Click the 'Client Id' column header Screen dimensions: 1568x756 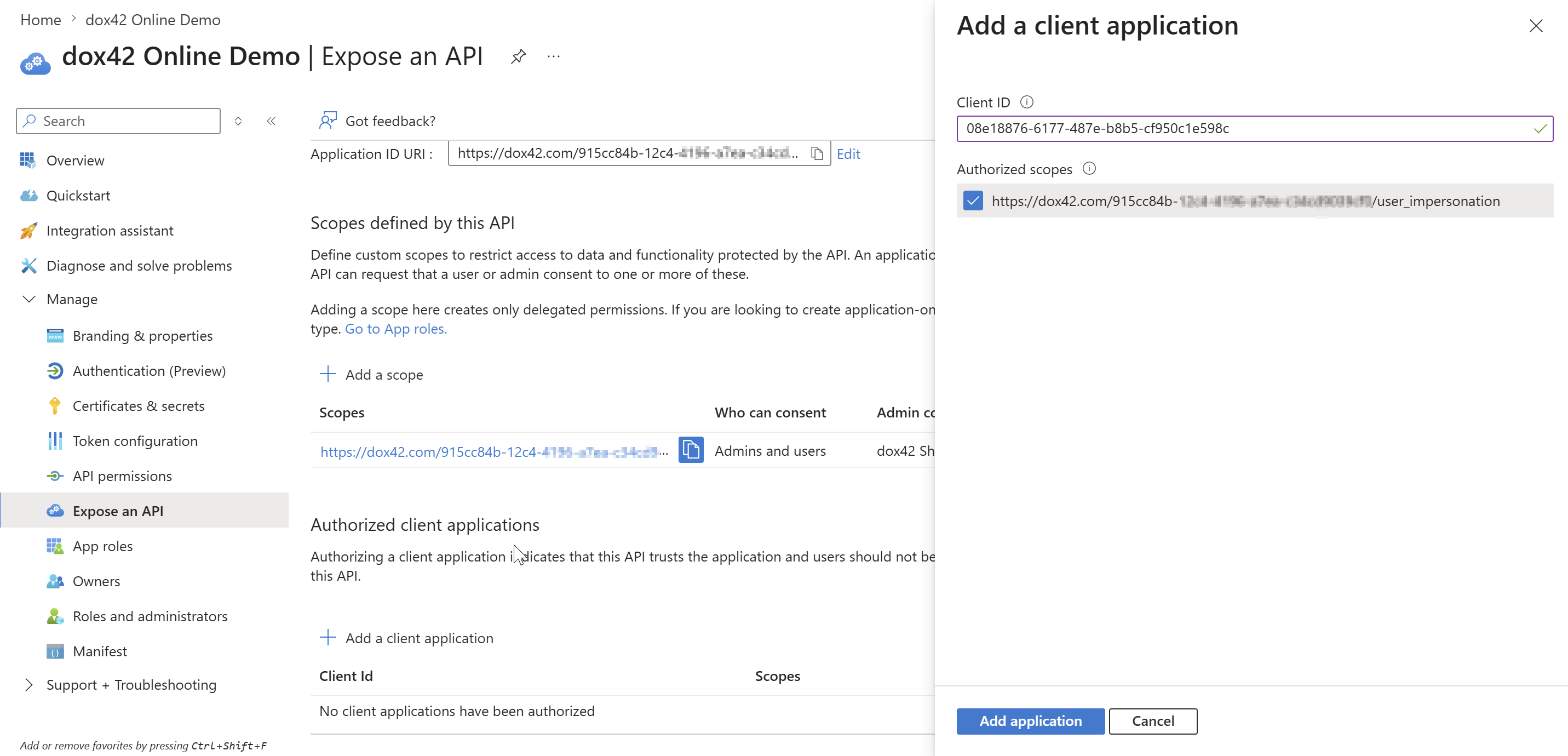tap(346, 676)
